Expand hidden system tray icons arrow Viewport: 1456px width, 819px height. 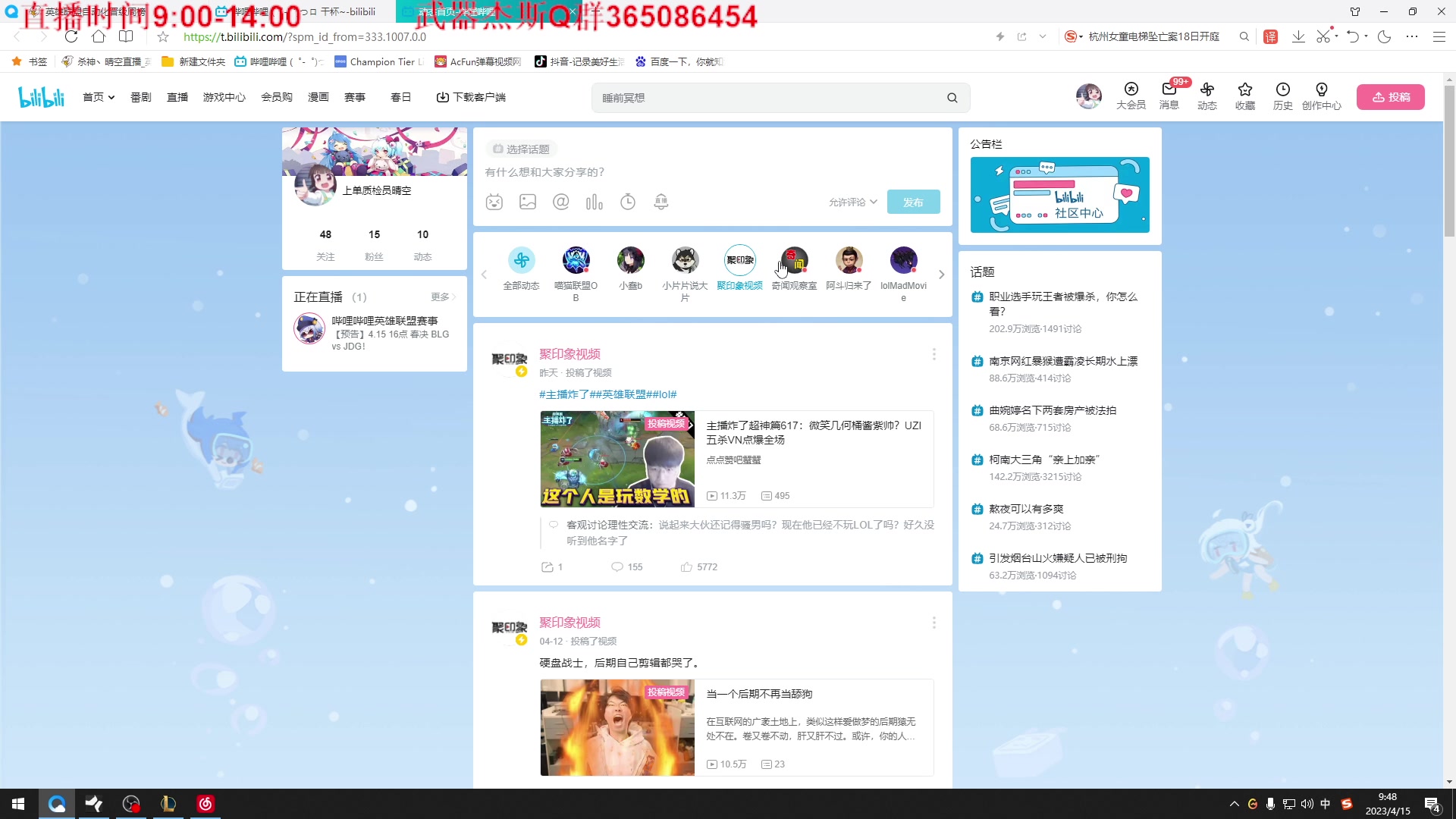1235,804
